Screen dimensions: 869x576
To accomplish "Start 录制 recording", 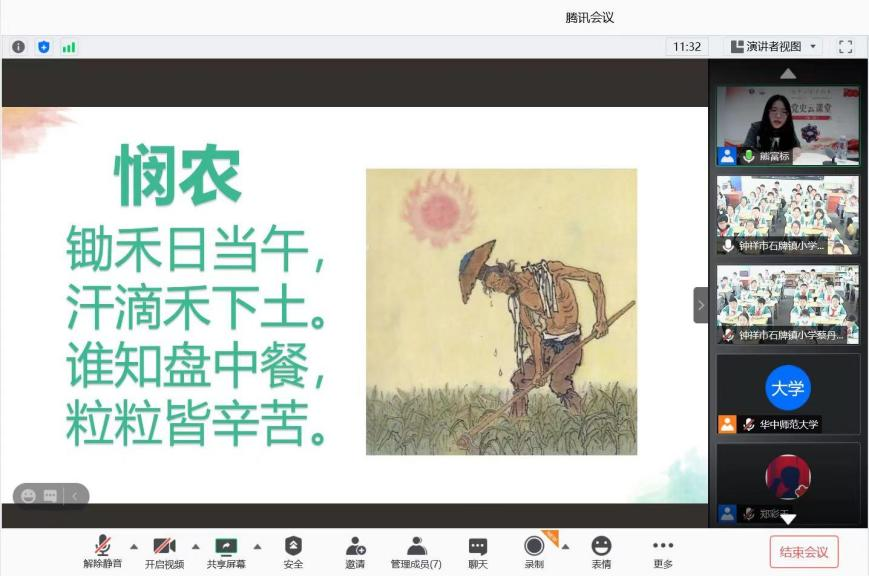I will pos(534,552).
